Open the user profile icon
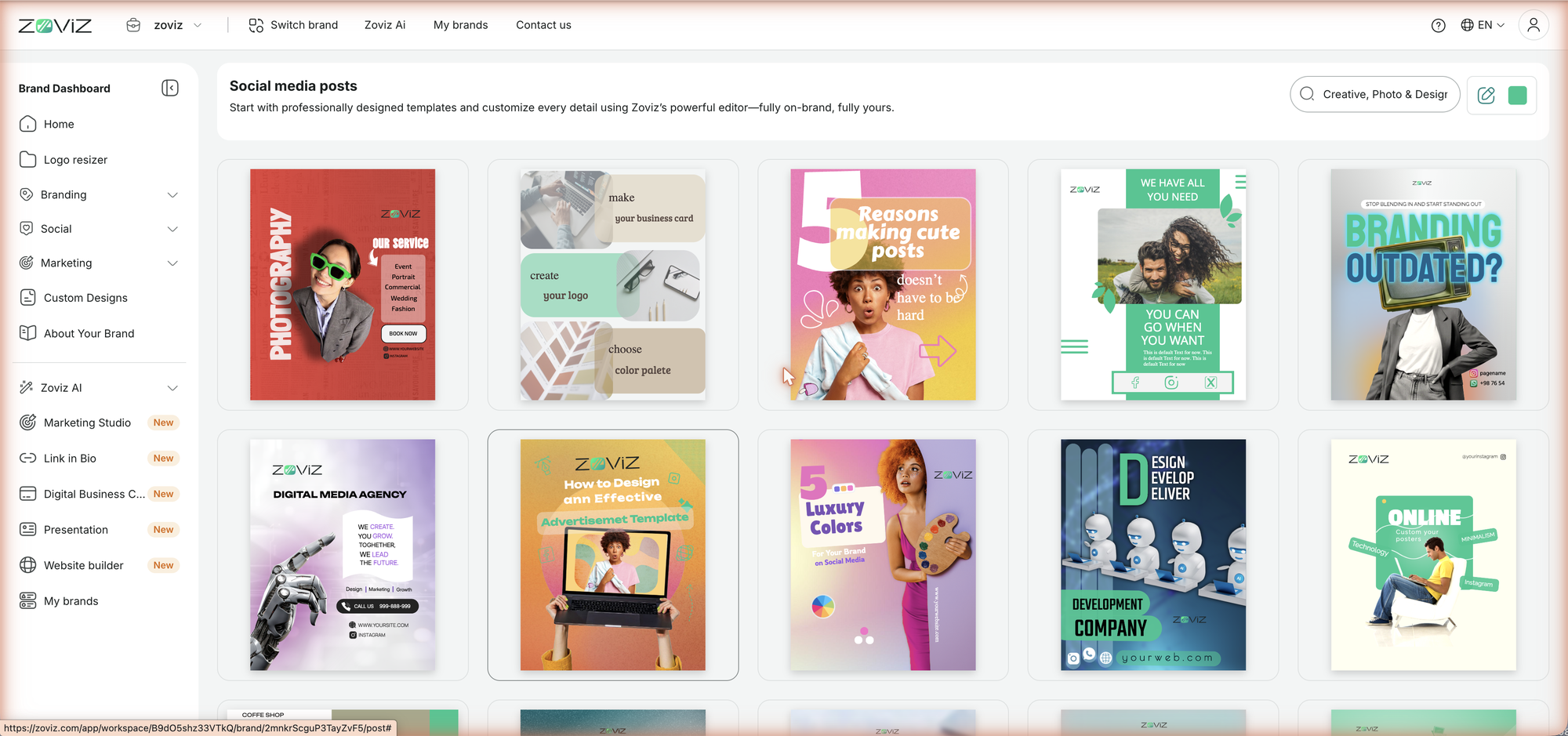This screenshot has height=736, width=1568. [x=1534, y=25]
